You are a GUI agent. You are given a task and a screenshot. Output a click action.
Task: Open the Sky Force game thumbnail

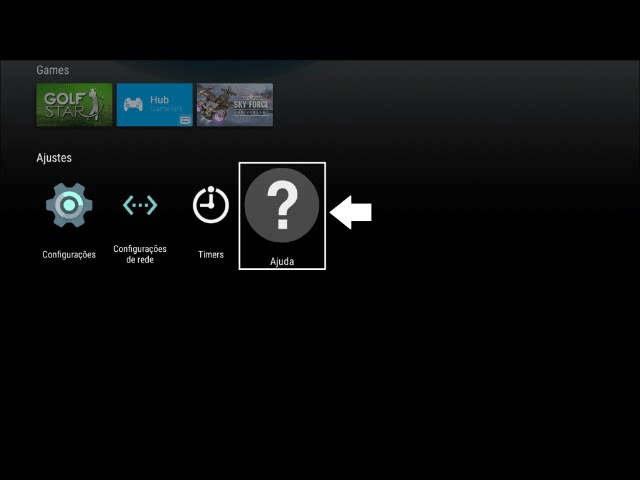point(235,105)
